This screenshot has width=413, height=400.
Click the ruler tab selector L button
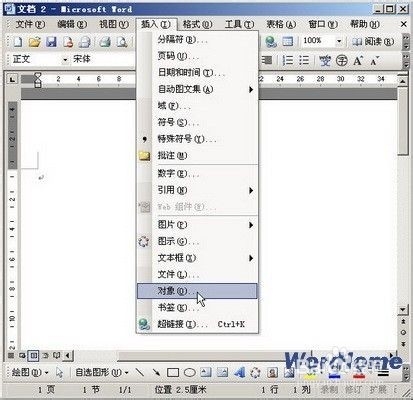coord(12,79)
